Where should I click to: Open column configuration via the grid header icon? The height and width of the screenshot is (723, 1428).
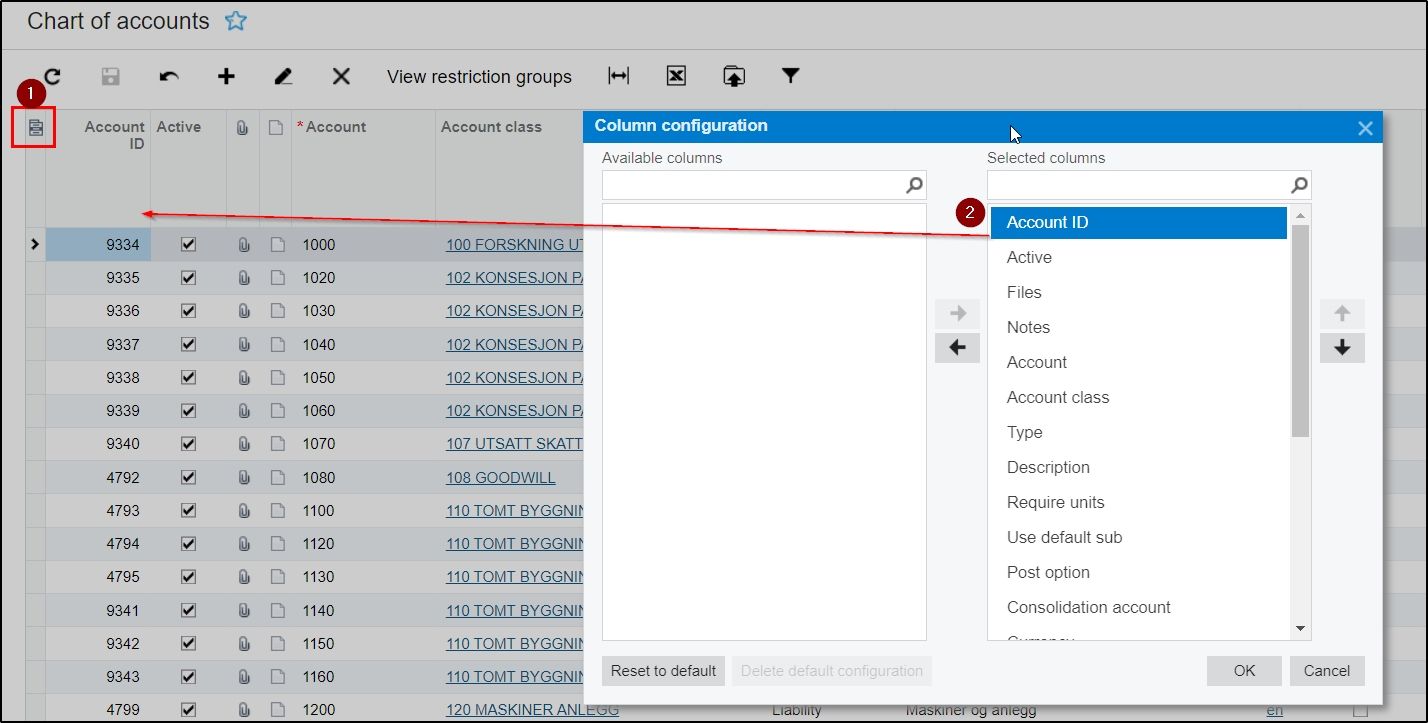[x=33, y=128]
